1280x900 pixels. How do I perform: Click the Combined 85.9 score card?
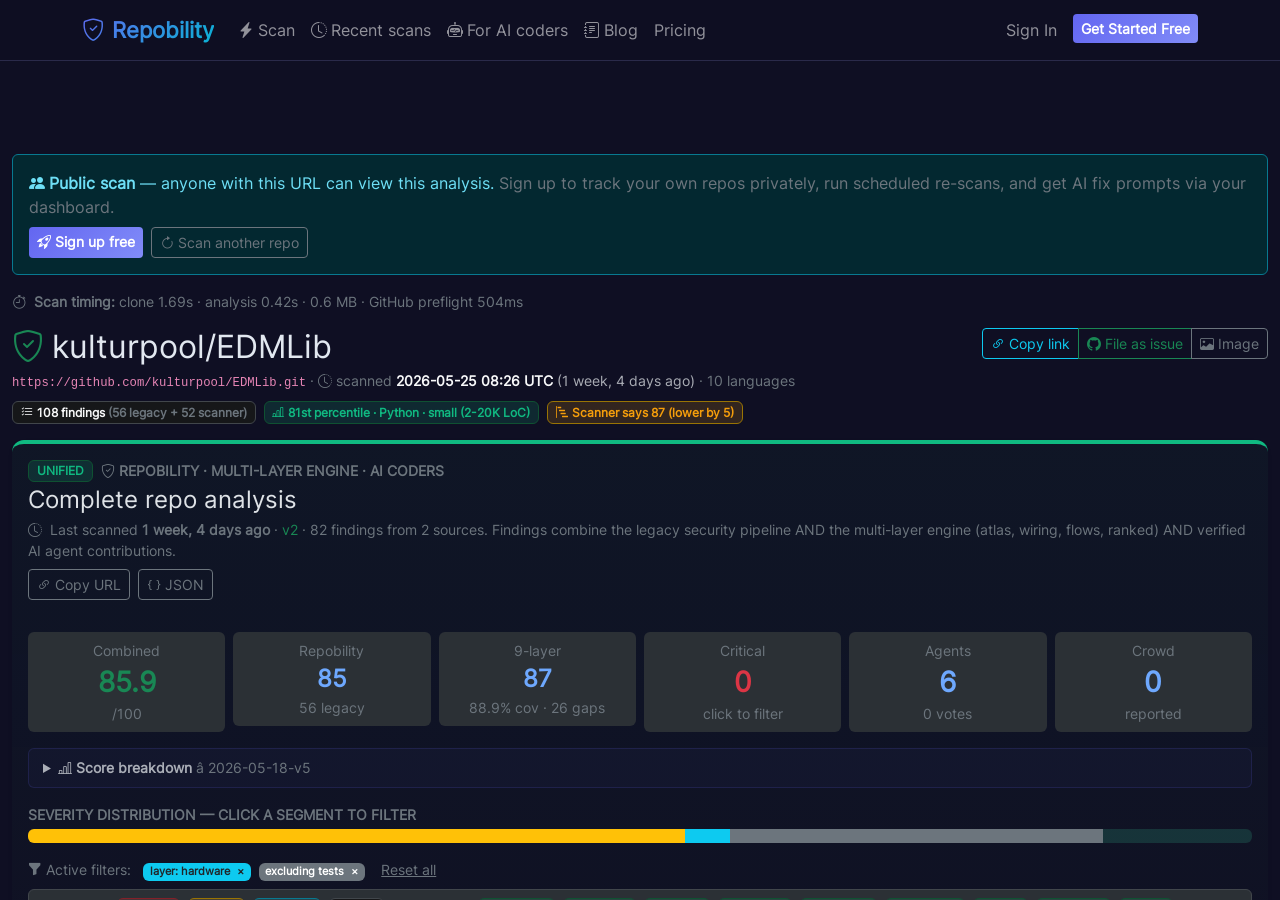pyautogui.click(x=126, y=682)
